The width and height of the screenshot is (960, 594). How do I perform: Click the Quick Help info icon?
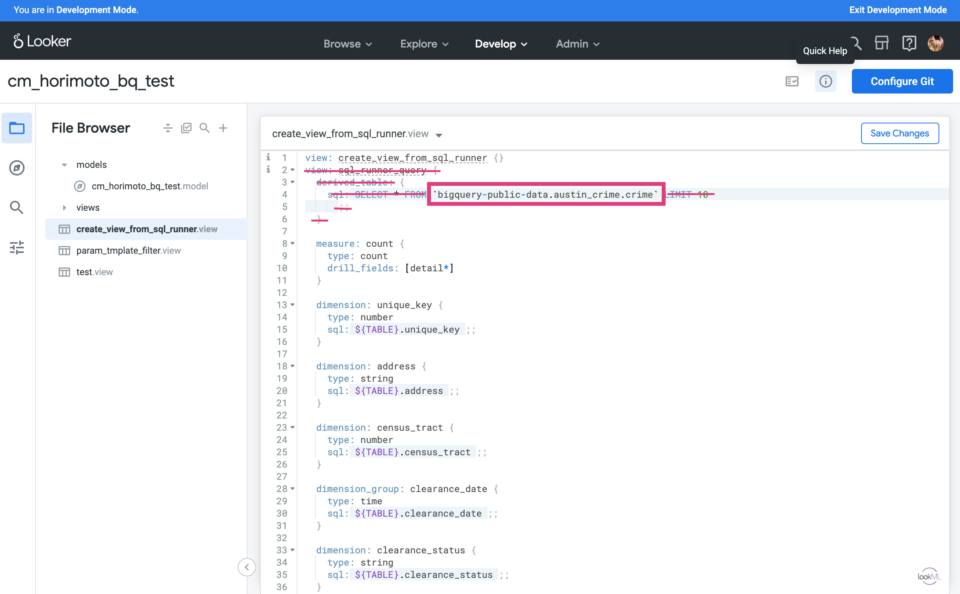(825, 82)
